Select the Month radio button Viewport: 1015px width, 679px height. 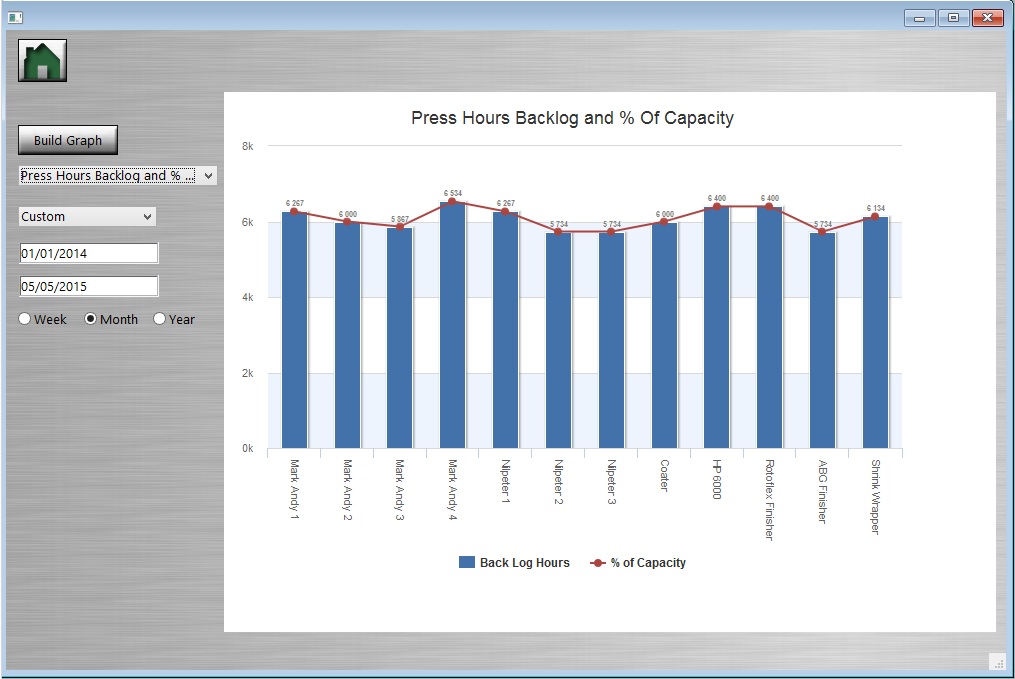tap(91, 320)
